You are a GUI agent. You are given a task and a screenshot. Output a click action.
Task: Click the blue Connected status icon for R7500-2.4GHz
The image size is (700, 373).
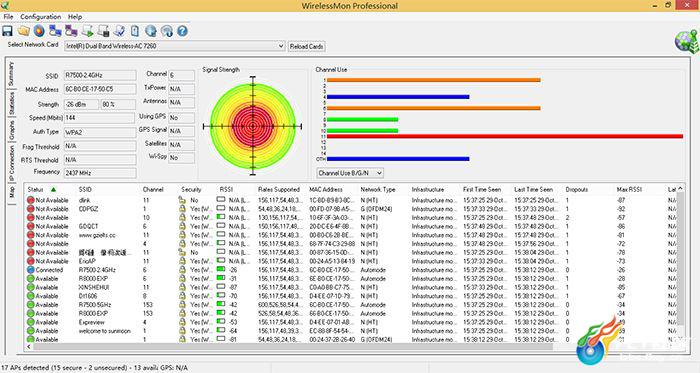30,270
